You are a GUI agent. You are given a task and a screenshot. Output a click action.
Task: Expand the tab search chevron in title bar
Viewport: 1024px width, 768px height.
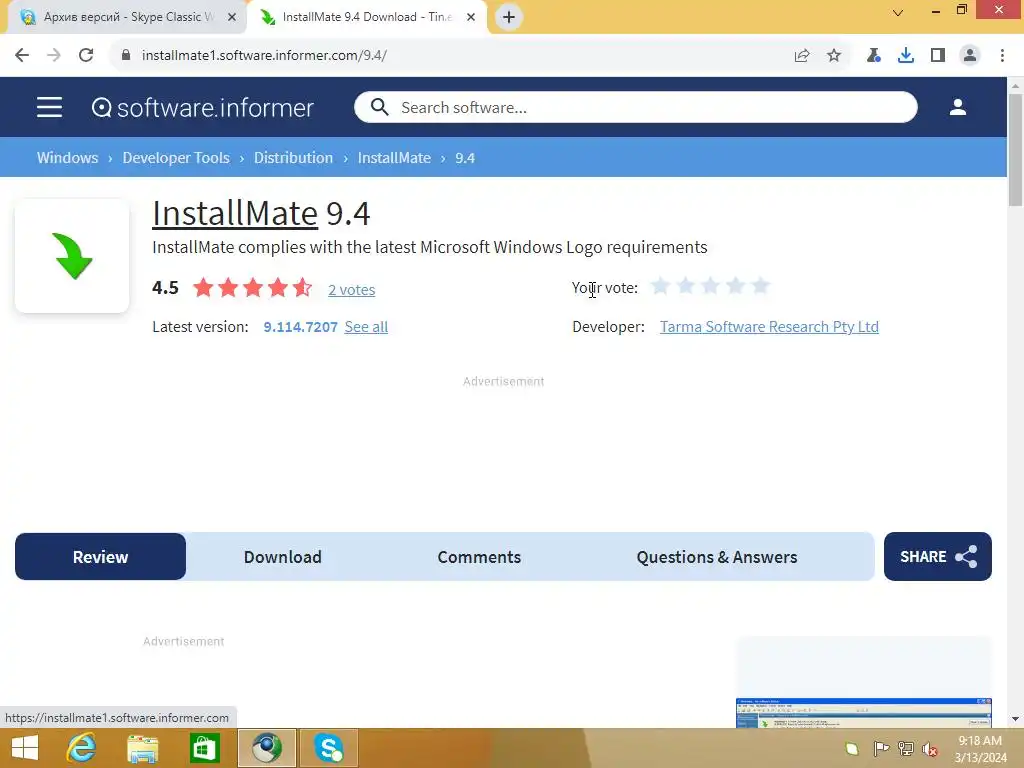(x=898, y=12)
